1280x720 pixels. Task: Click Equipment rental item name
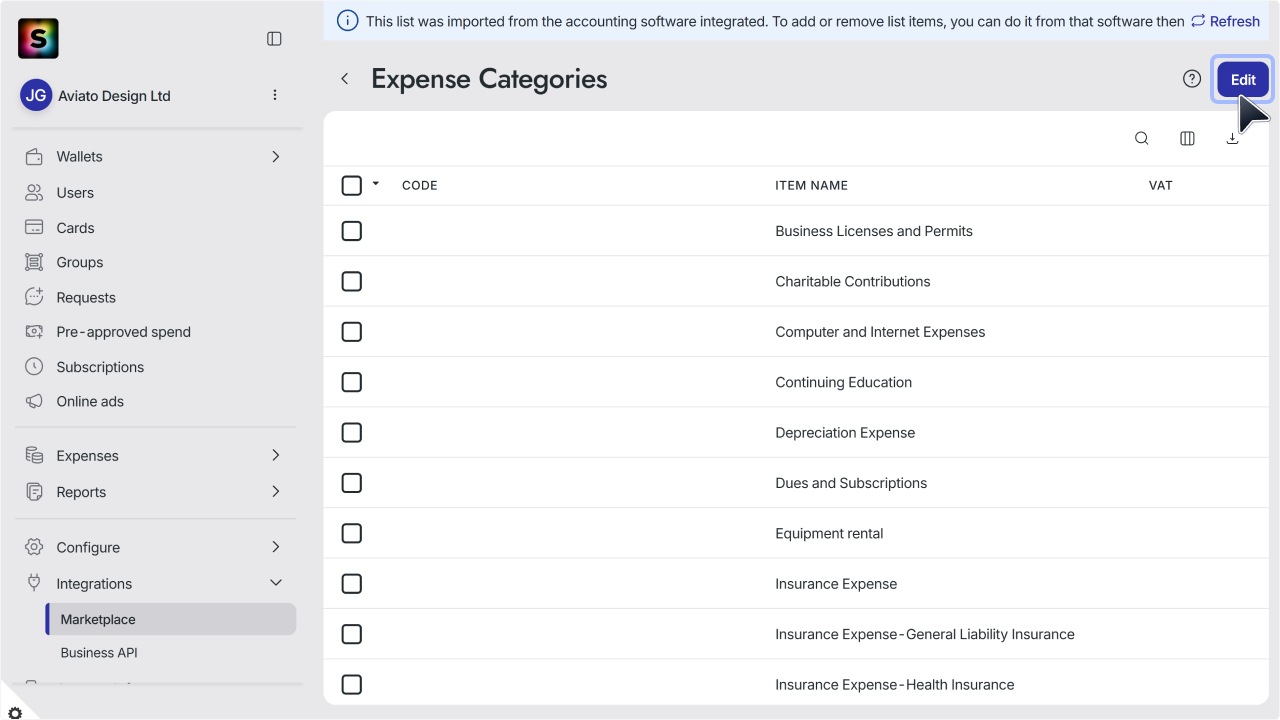[x=829, y=534]
